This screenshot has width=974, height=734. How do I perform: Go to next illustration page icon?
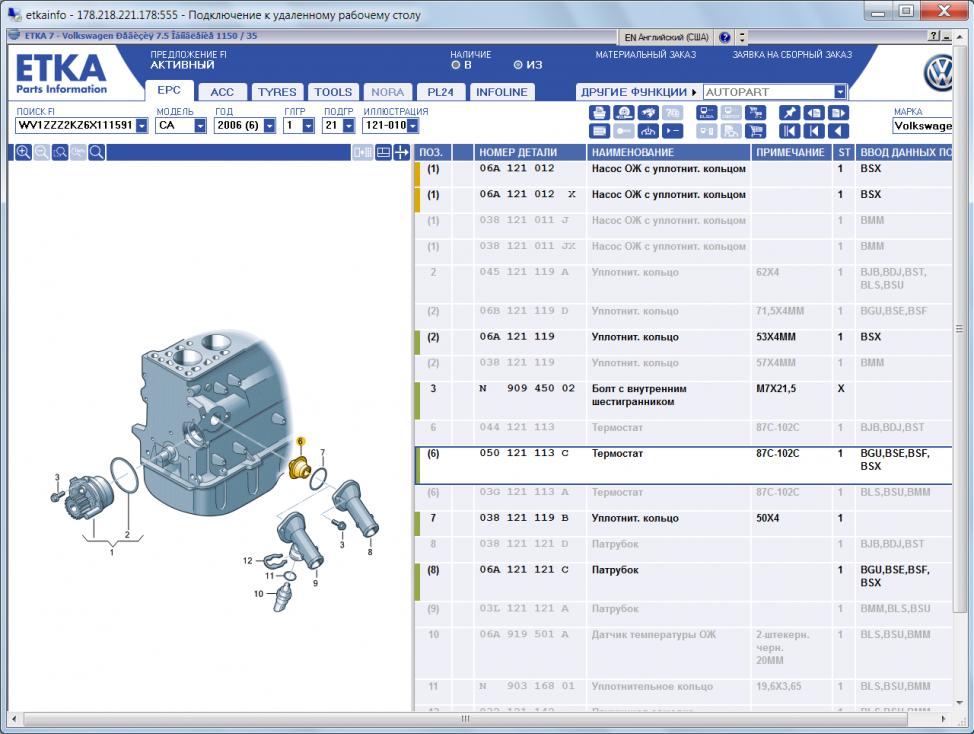pos(838,113)
